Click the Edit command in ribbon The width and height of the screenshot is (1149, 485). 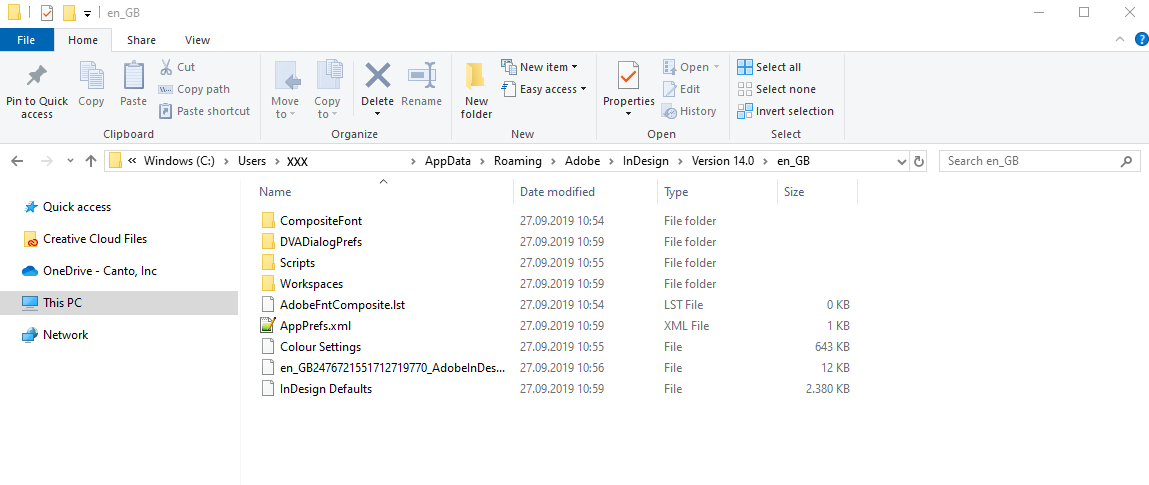tap(681, 89)
